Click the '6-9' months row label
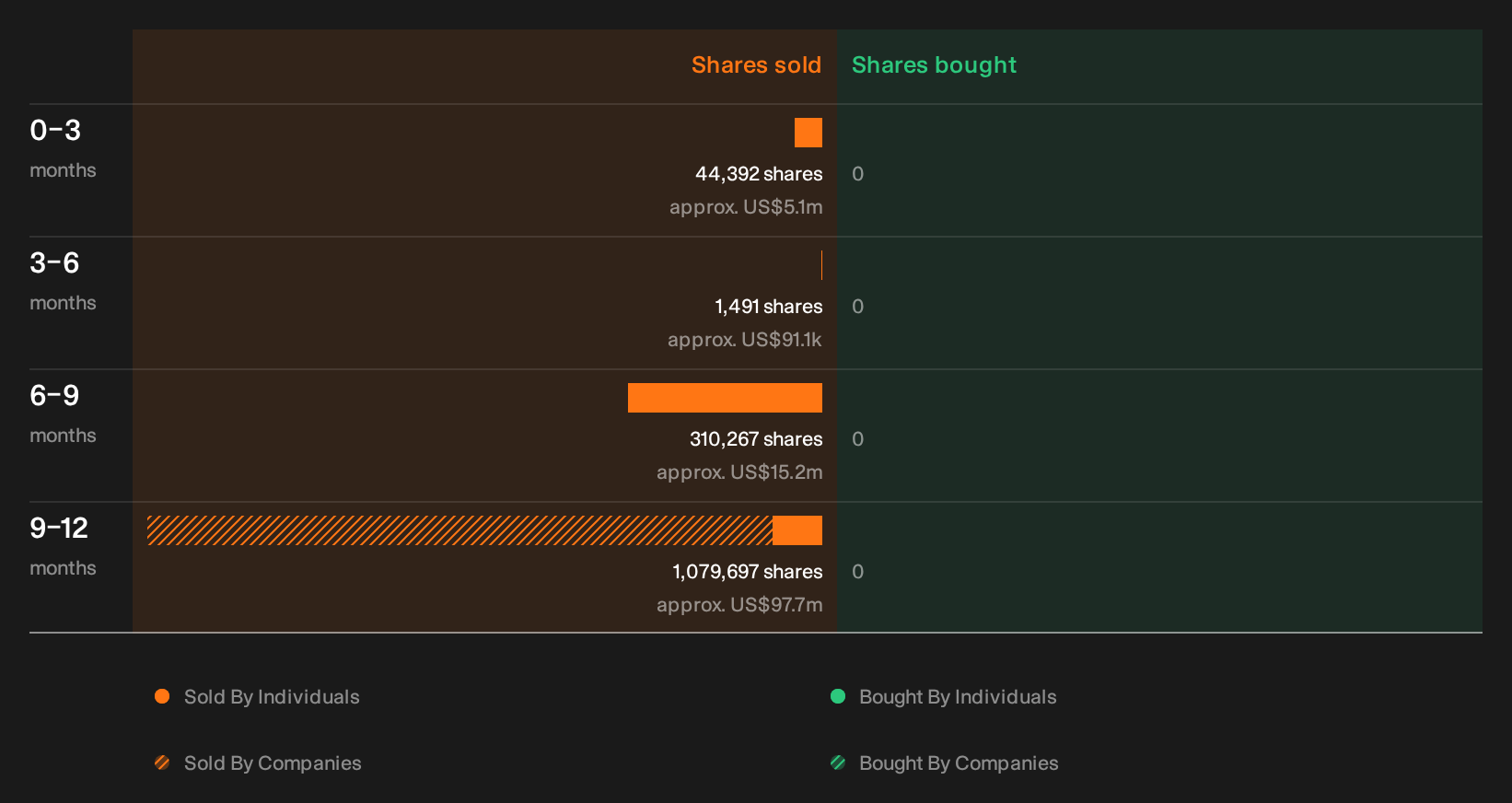This screenshot has width=1512, height=803. (54, 396)
